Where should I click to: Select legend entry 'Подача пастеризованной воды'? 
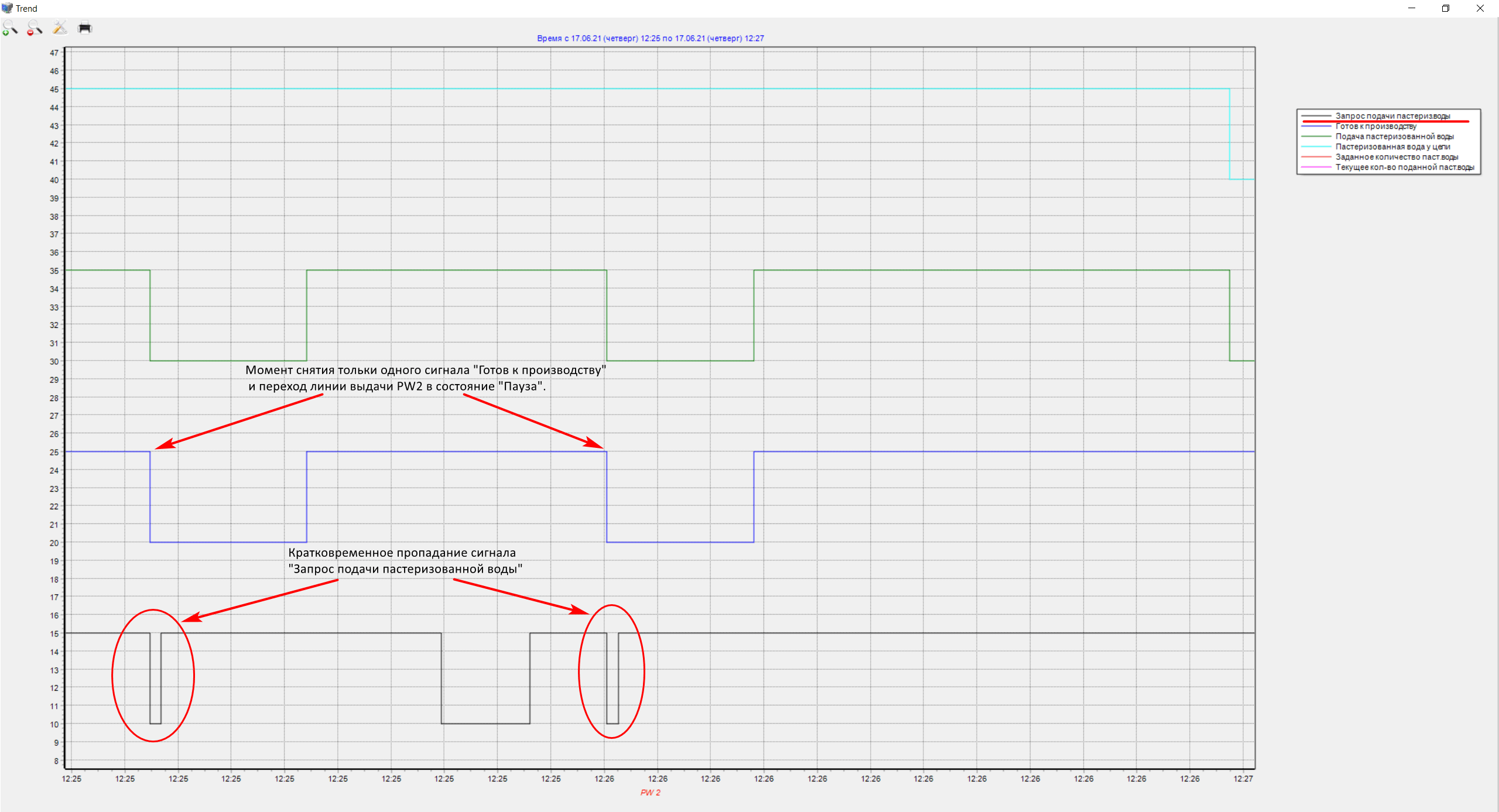[1394, 136]
